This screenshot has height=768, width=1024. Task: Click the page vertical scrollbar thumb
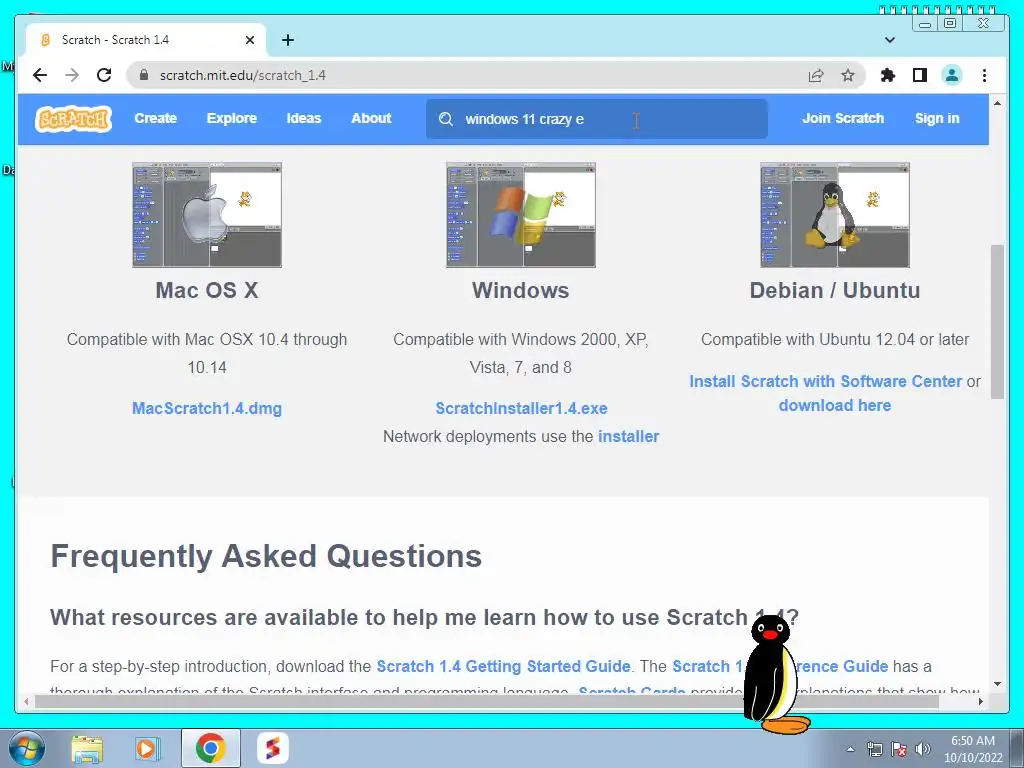(x=997, y=321)
